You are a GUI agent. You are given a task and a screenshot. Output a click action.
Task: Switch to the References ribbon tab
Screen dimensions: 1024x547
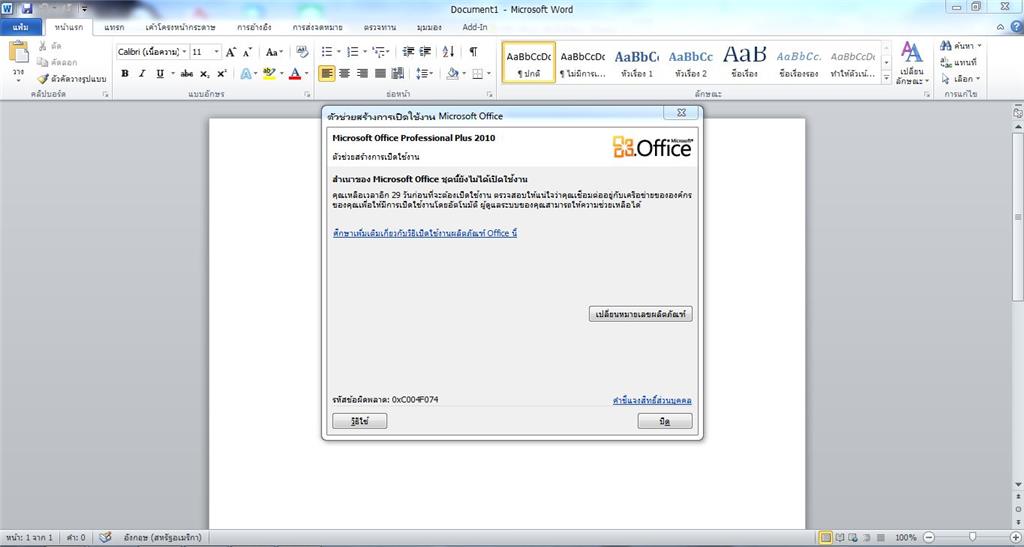click(255, 27)
